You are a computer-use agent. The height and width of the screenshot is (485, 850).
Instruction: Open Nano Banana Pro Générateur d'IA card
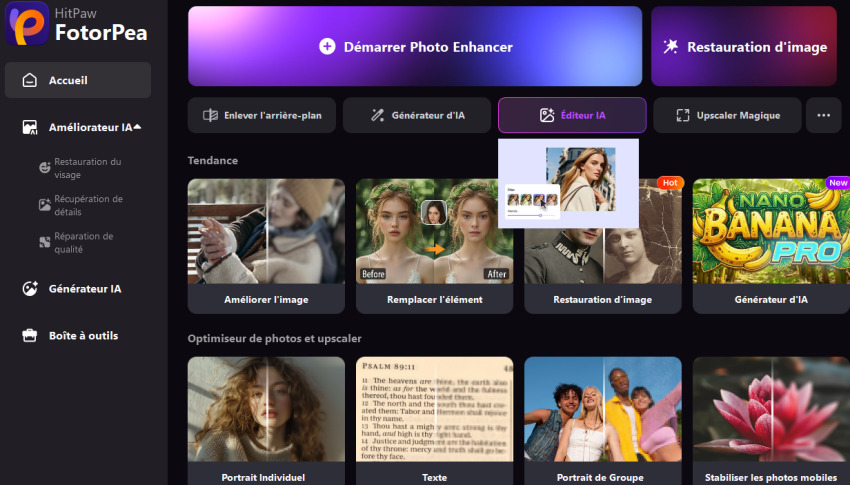coord(771,246)
